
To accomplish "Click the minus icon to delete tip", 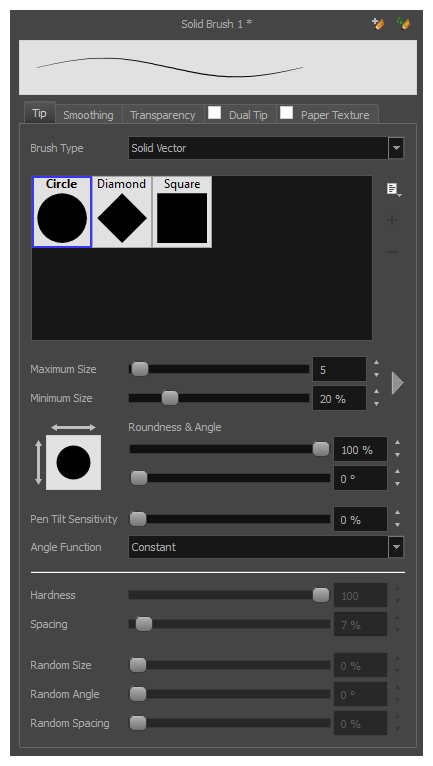I will 392,252.
